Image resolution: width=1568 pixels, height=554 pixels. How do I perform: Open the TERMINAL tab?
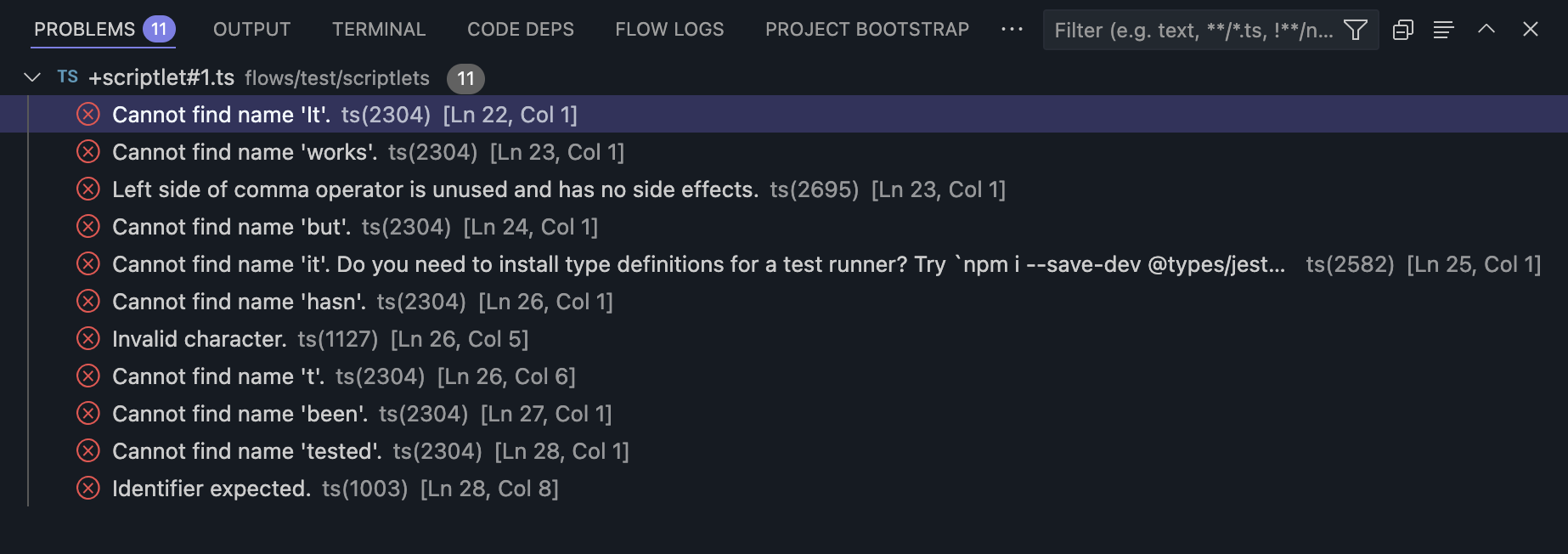[x=379, y=29]
